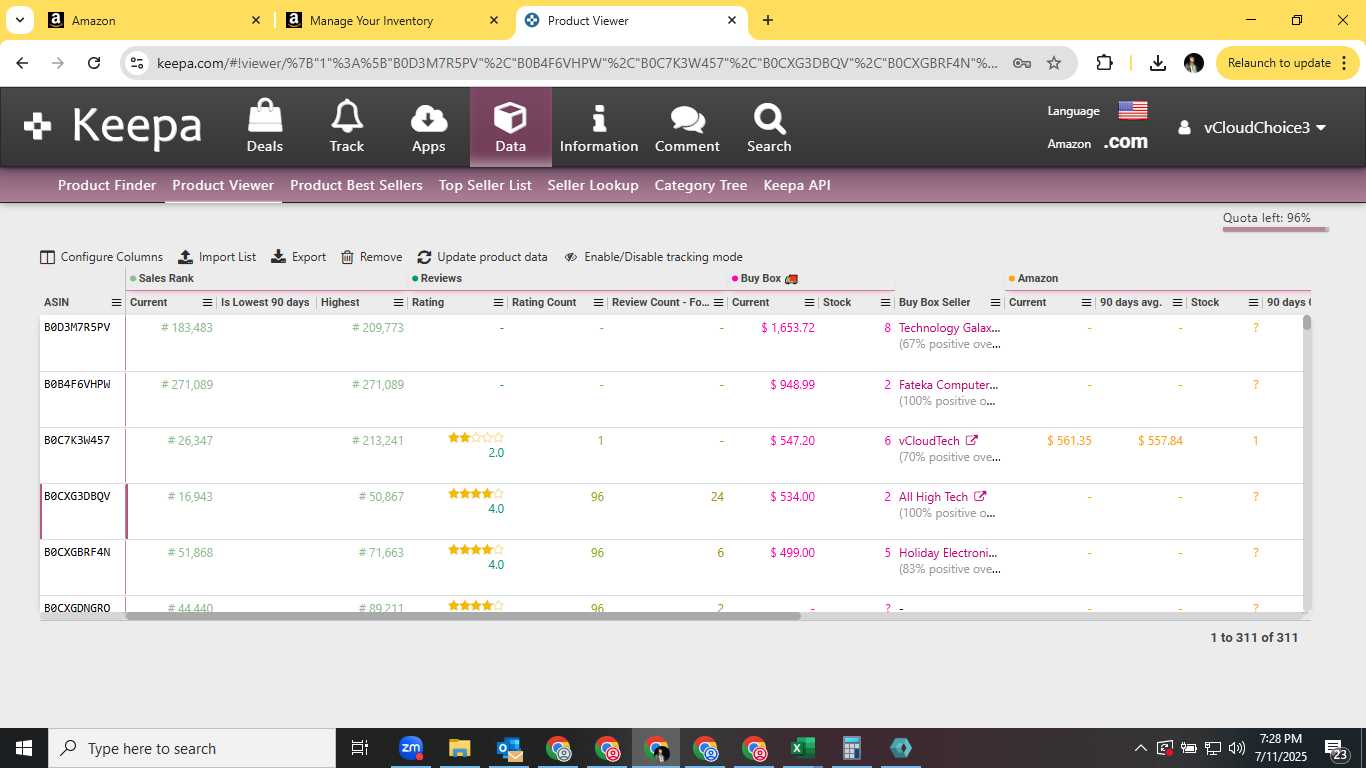Open external link icon next to All High Tech
Screen dimensions: 1366x768
pyautogui.click(x=980, y=496)
